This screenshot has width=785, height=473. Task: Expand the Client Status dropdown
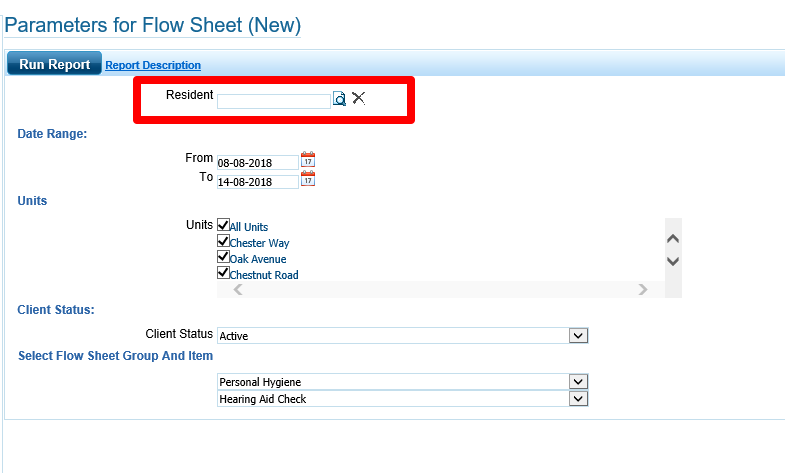pyautogui.click(x=578, y=335)
